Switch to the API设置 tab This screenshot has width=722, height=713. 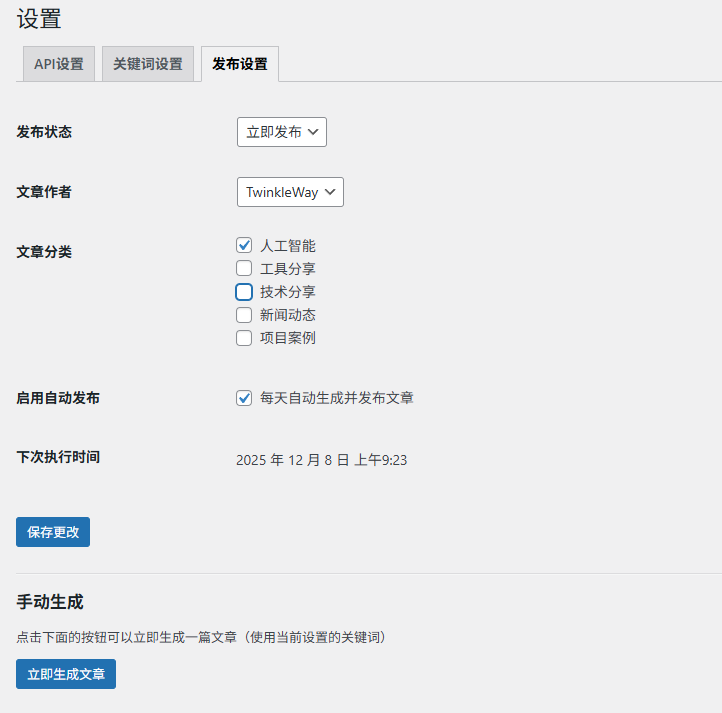click(x=59, y=64)
